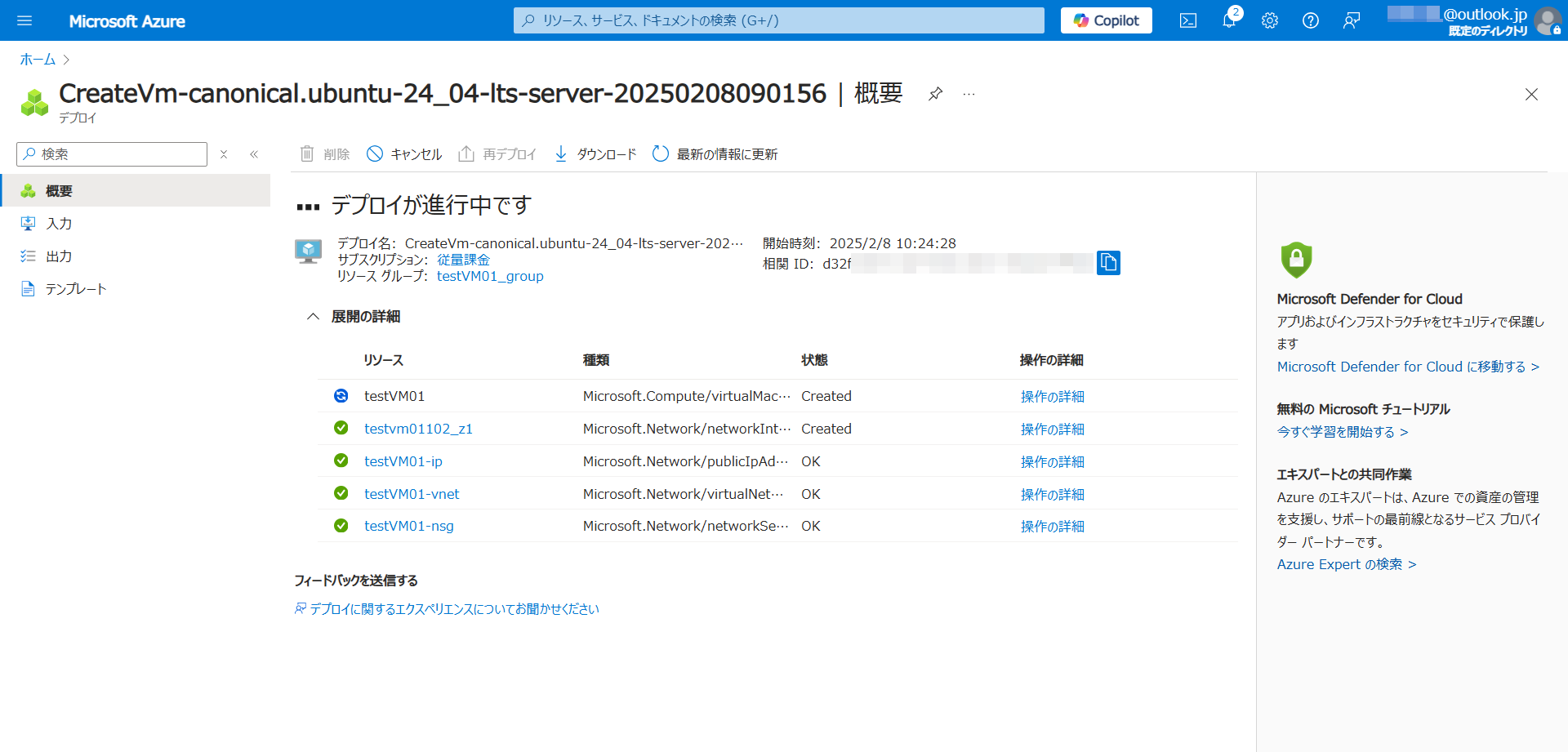Collapse the left sidebar menu
1568x752 pixels.
pos(254,154)
